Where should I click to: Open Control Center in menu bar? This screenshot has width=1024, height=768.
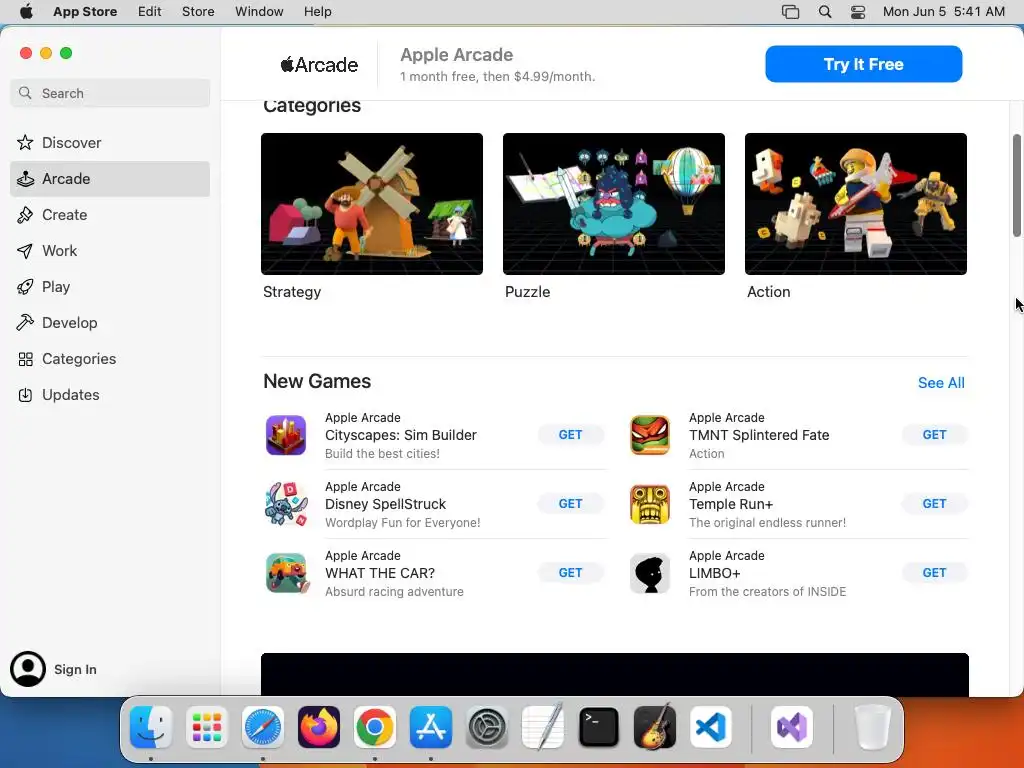coord(857,12)
